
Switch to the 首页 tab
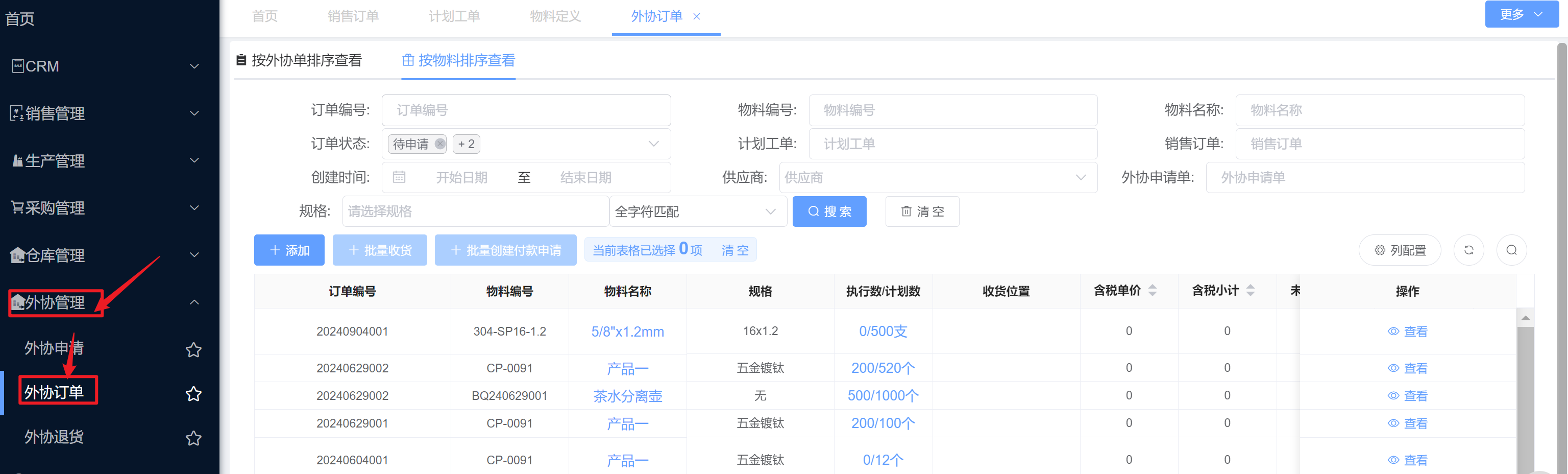pos(265,16)
